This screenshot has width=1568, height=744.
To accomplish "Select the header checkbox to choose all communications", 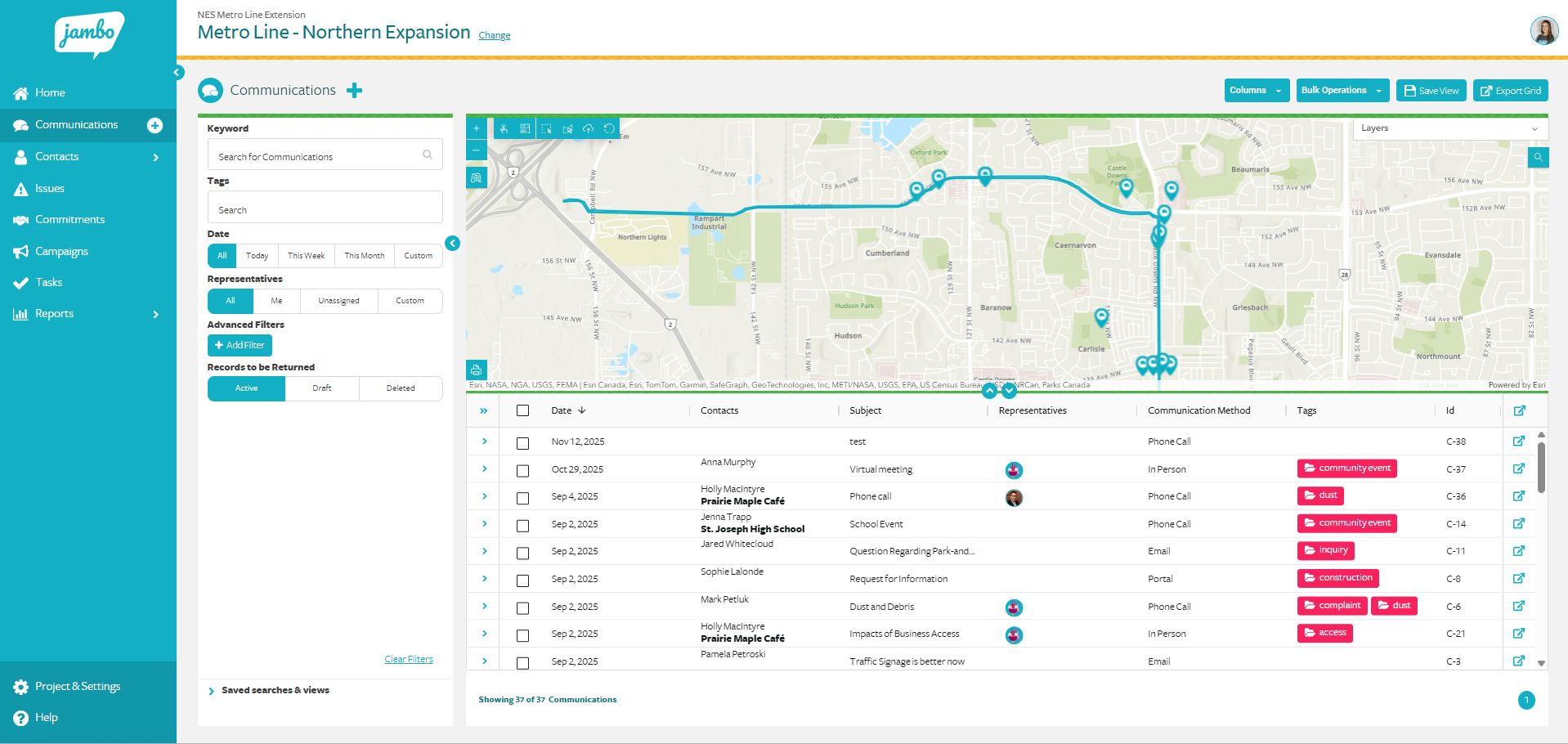I will click(523, 410).
